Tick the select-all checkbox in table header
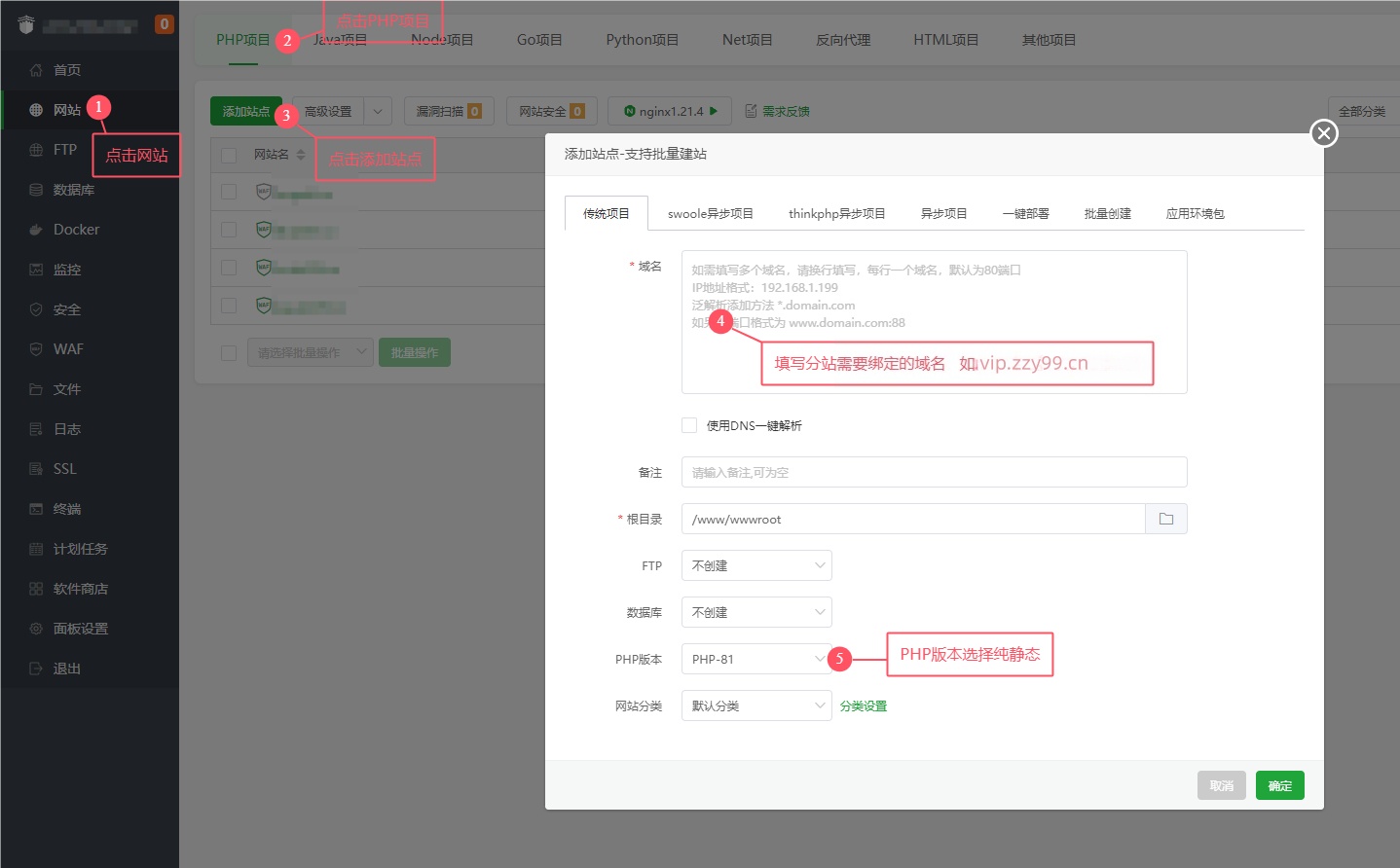1400x868 pixels. click(x=229, y=155)
